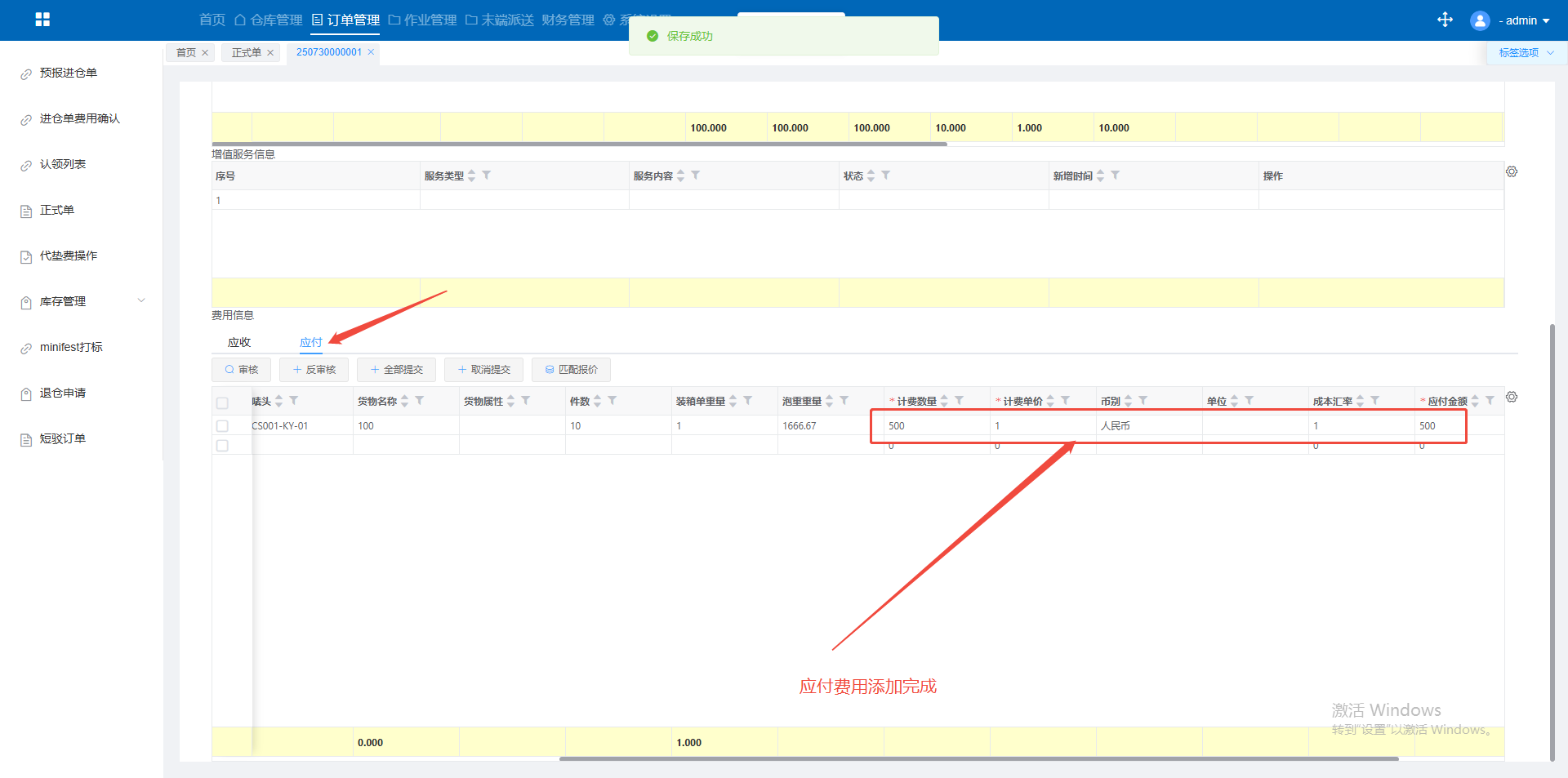Click the 反审核 button

(314, 370)
